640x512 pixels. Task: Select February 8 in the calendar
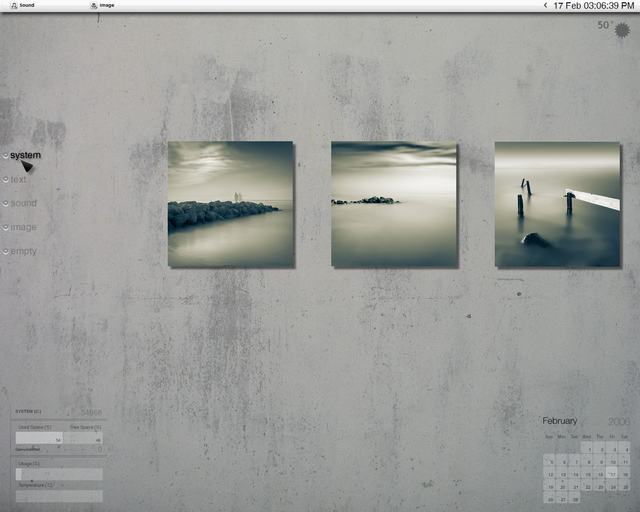coord(587,460)
